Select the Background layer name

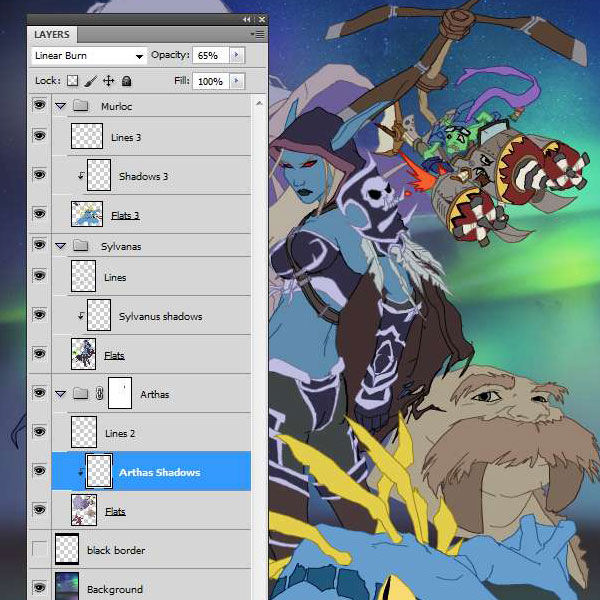[115, 590]
